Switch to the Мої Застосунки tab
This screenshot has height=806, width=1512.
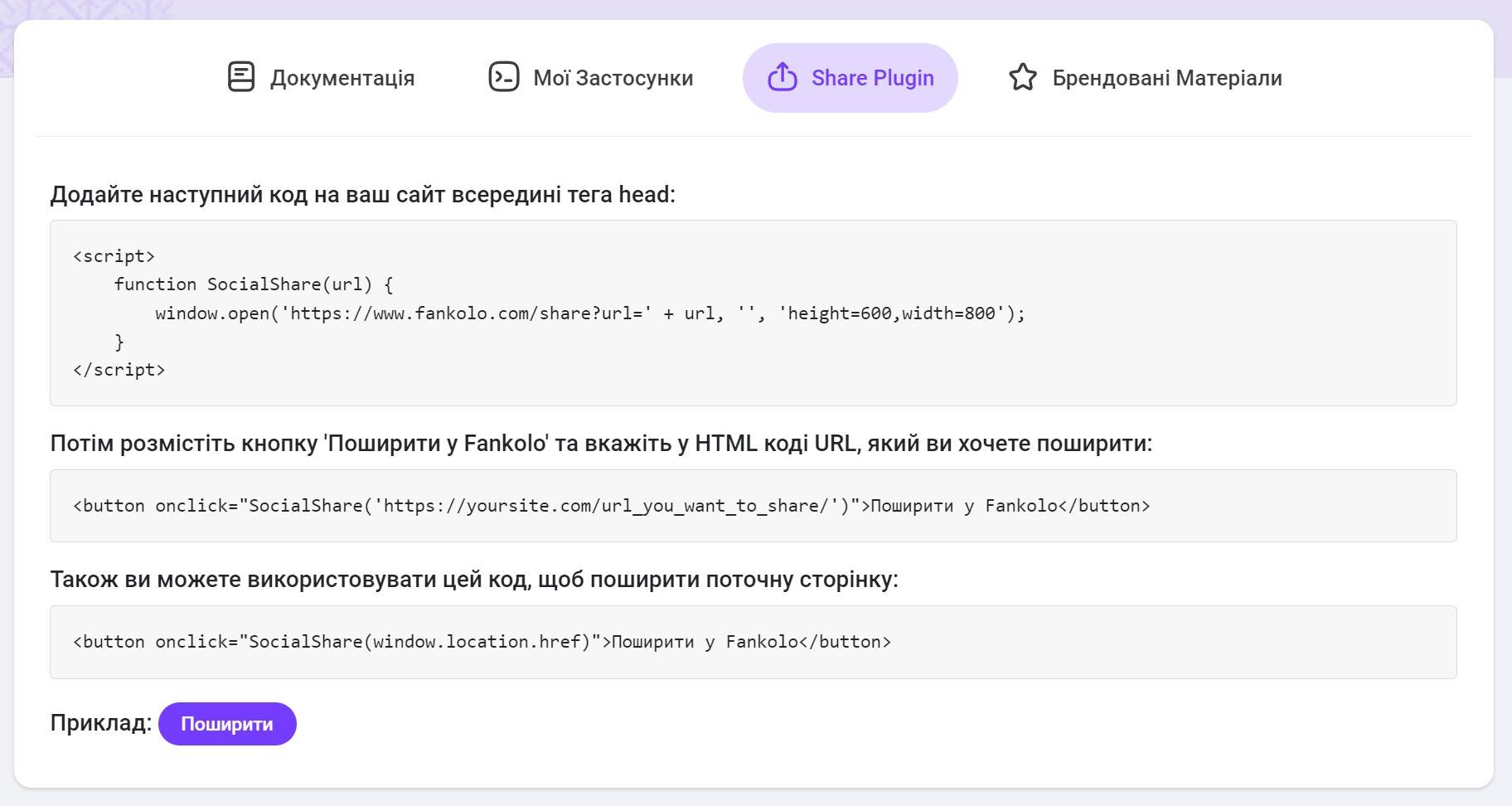tap(590, 78)
